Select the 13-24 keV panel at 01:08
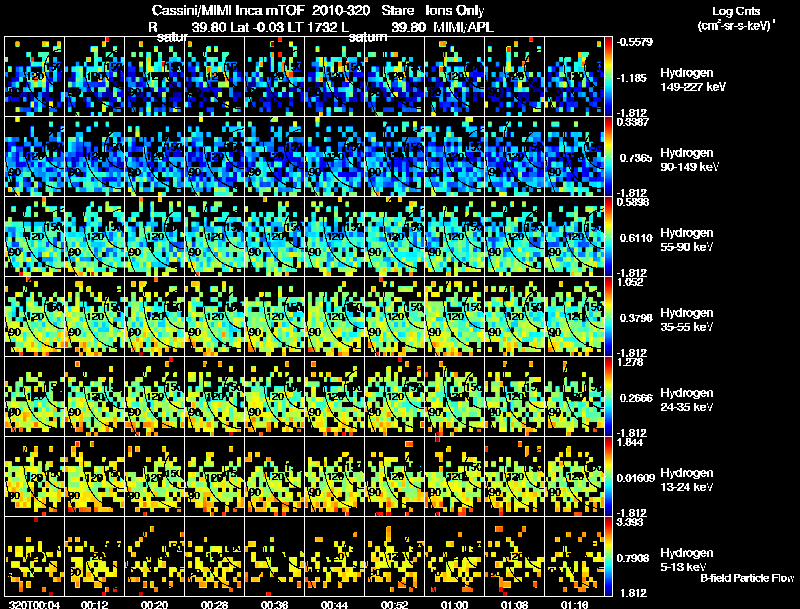Viewport: 800px width, 609px height. point(514,476)
